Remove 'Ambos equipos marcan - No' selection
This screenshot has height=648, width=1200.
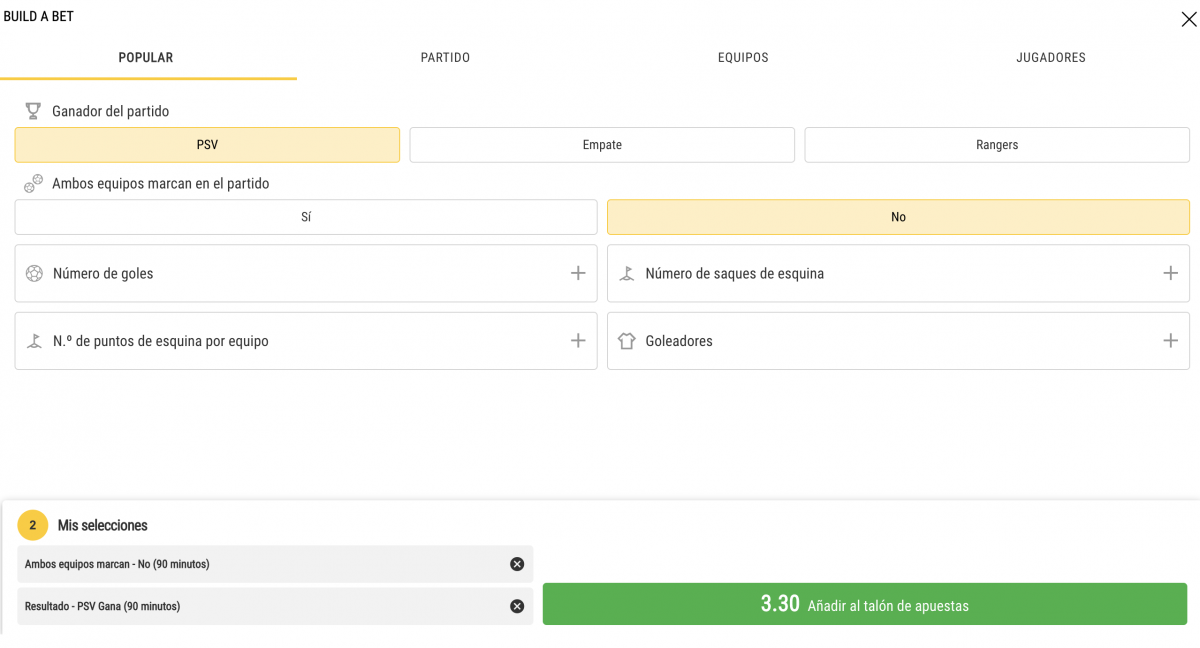pyautogui.click(x=517, y=564)
